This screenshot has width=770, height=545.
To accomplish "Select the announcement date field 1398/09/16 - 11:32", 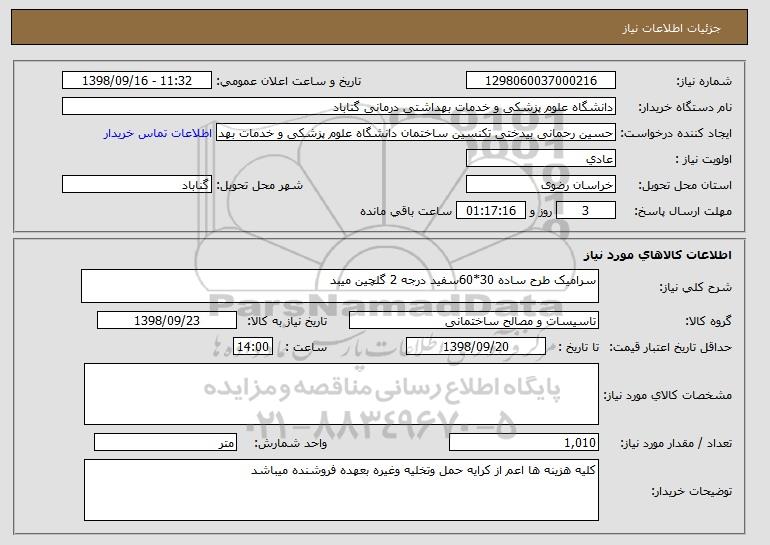I will [x=137, y=81].
